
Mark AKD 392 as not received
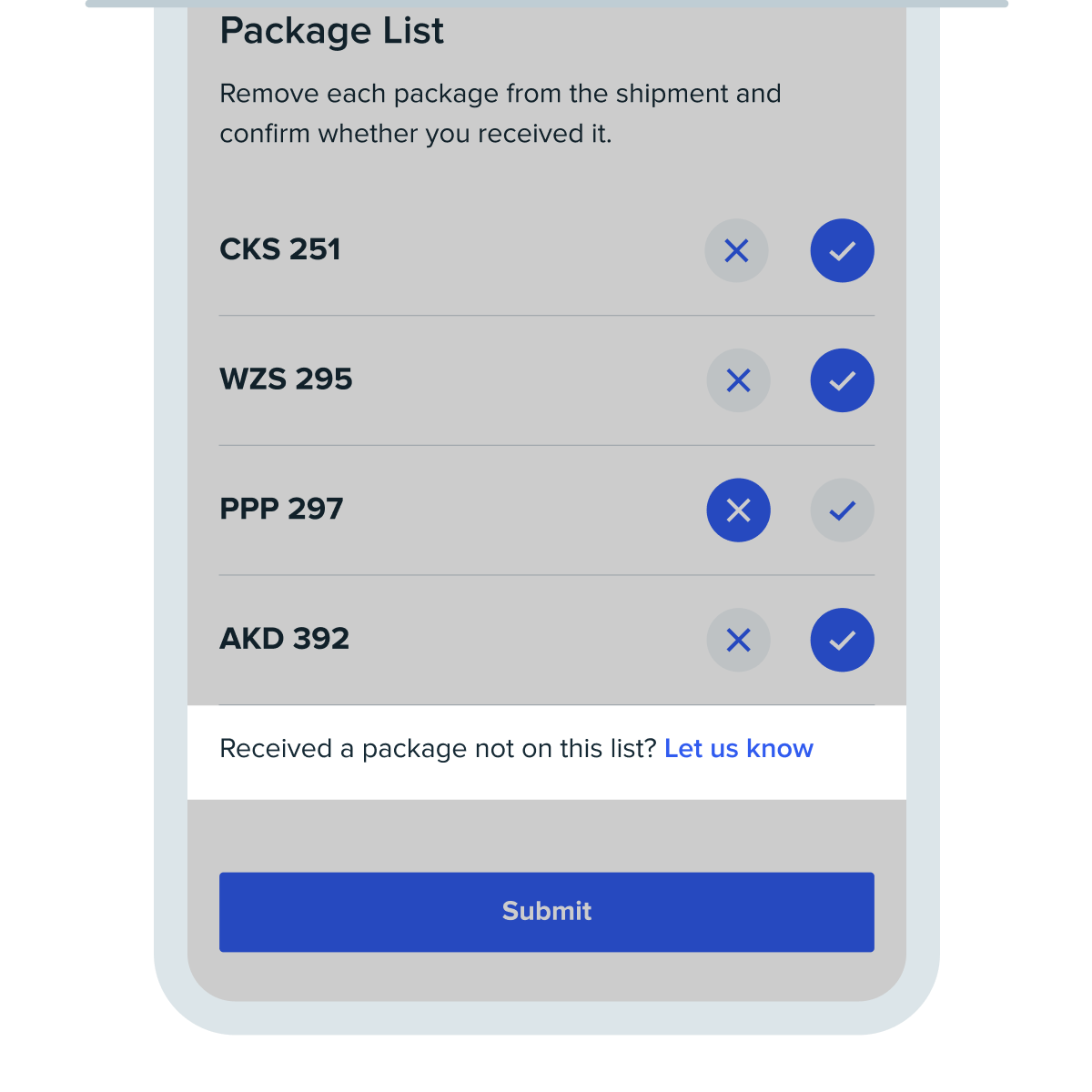[739, 640]
